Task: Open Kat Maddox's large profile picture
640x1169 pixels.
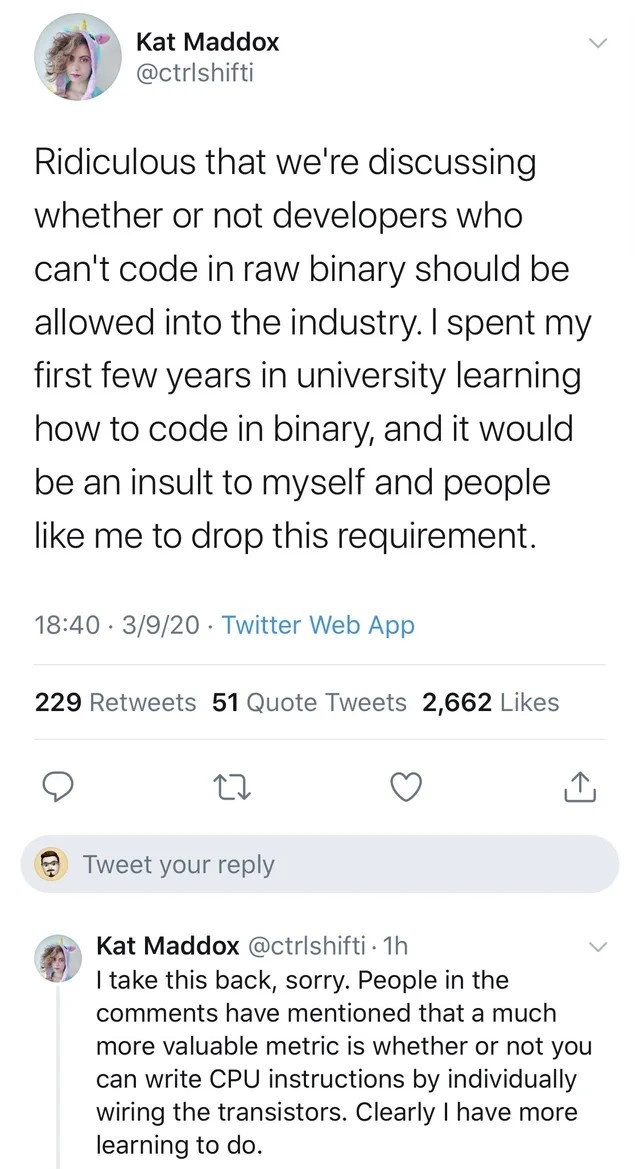Action: pos(78,56)
